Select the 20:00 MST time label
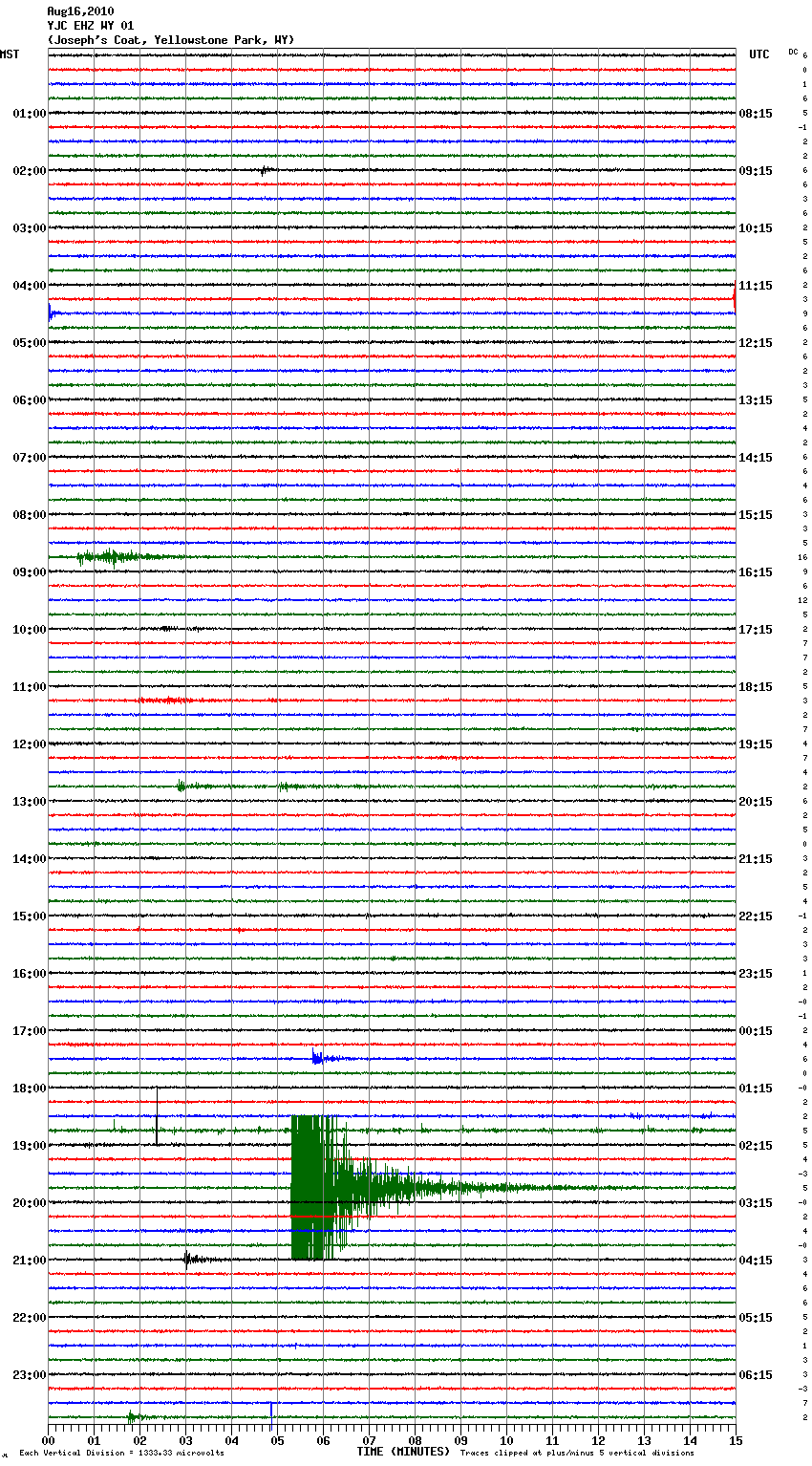This screenshot has width=812, height=1466. click(30, 1203)
